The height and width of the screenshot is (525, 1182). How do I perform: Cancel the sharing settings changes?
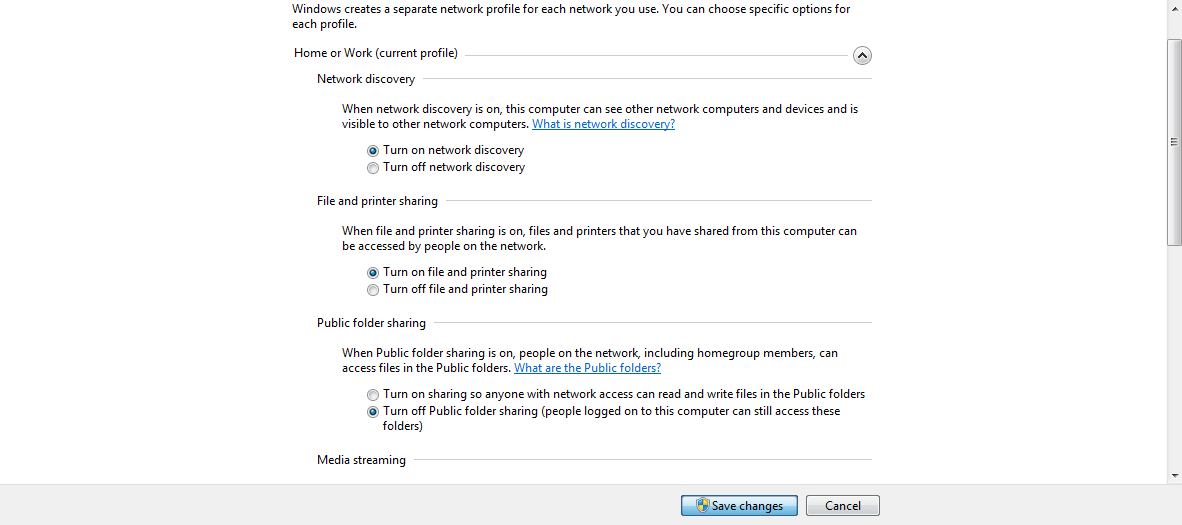pyautogui.click(x=842, y=506)
